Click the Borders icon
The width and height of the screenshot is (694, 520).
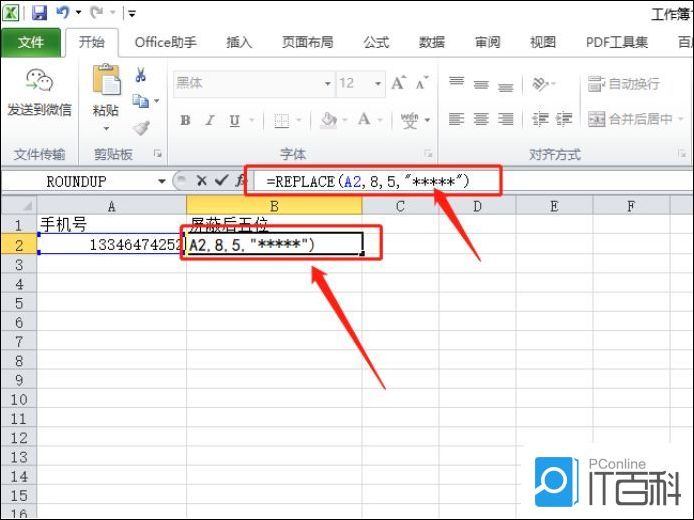[281, 120]
